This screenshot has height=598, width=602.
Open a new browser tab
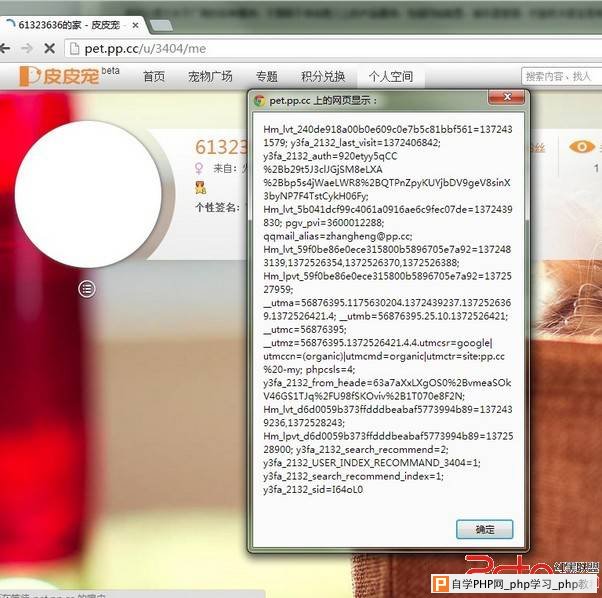[161, 25]
